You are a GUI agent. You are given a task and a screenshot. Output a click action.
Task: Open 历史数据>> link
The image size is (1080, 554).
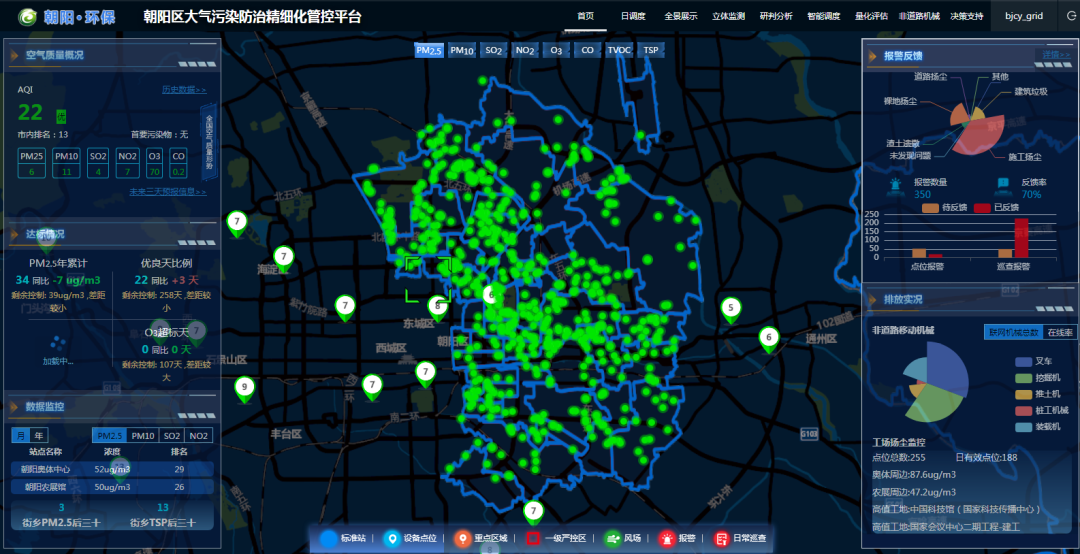tap(184, 90)
